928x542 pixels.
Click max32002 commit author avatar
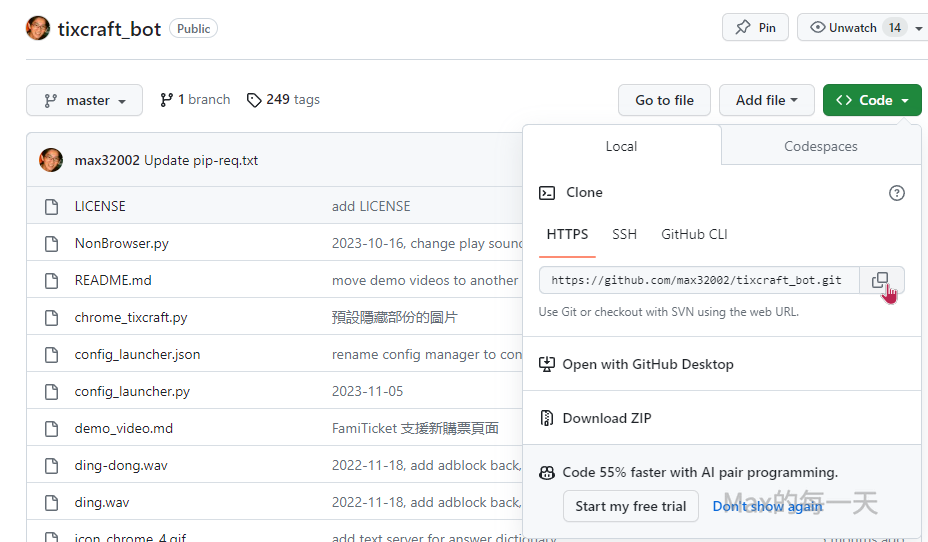[51, 160]
